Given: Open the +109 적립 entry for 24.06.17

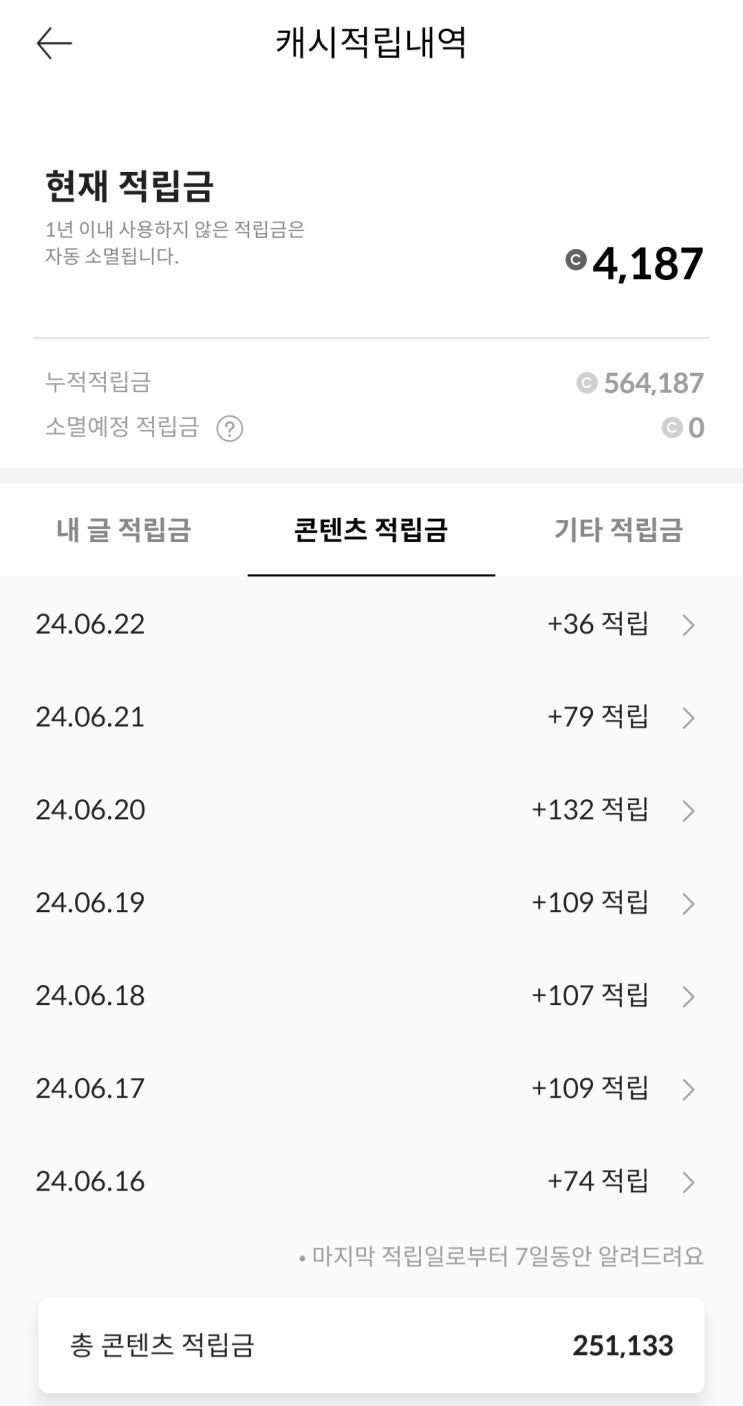Looking at the screenshot, I should pos(589,1088).
